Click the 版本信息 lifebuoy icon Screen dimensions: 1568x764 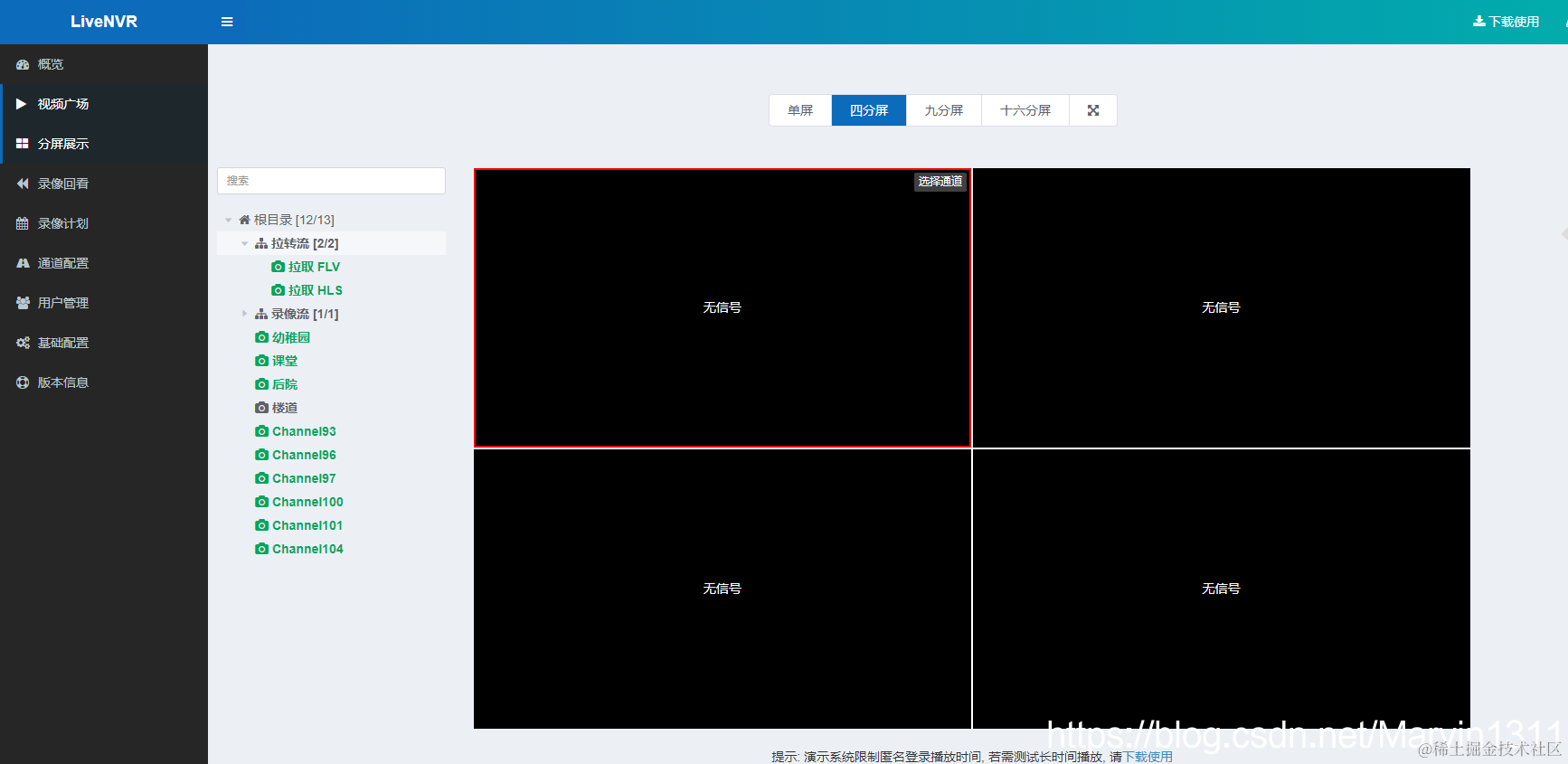(23, 382)
